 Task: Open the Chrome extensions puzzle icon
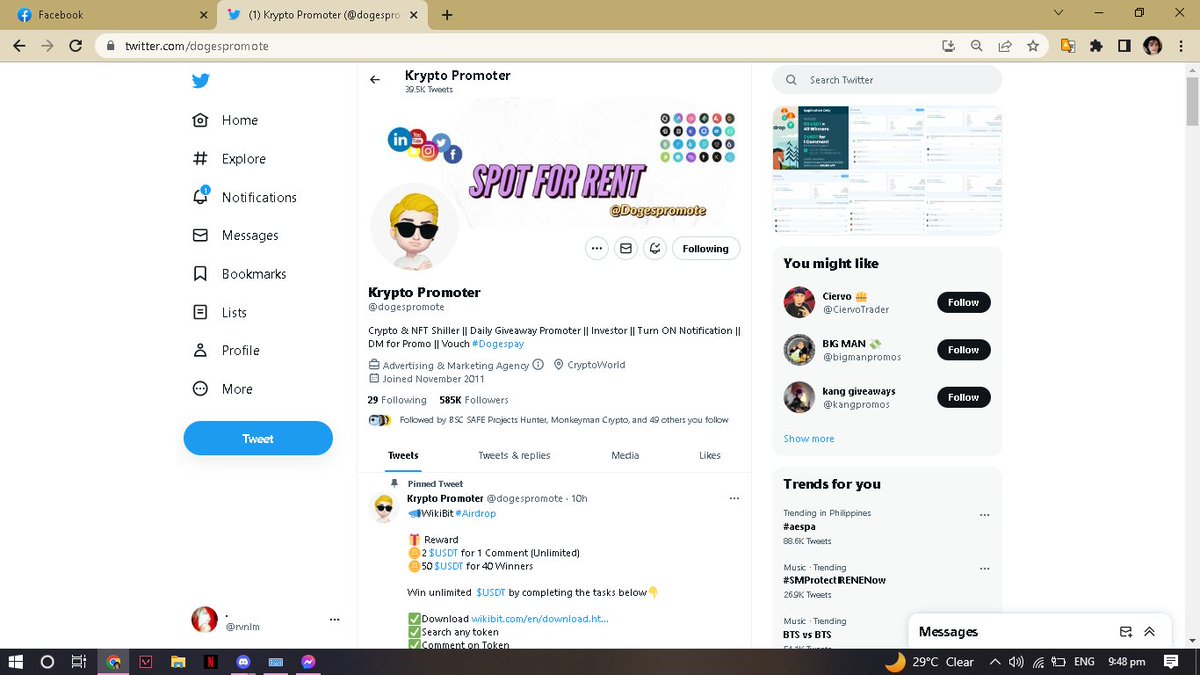(x=1096, y=46)
